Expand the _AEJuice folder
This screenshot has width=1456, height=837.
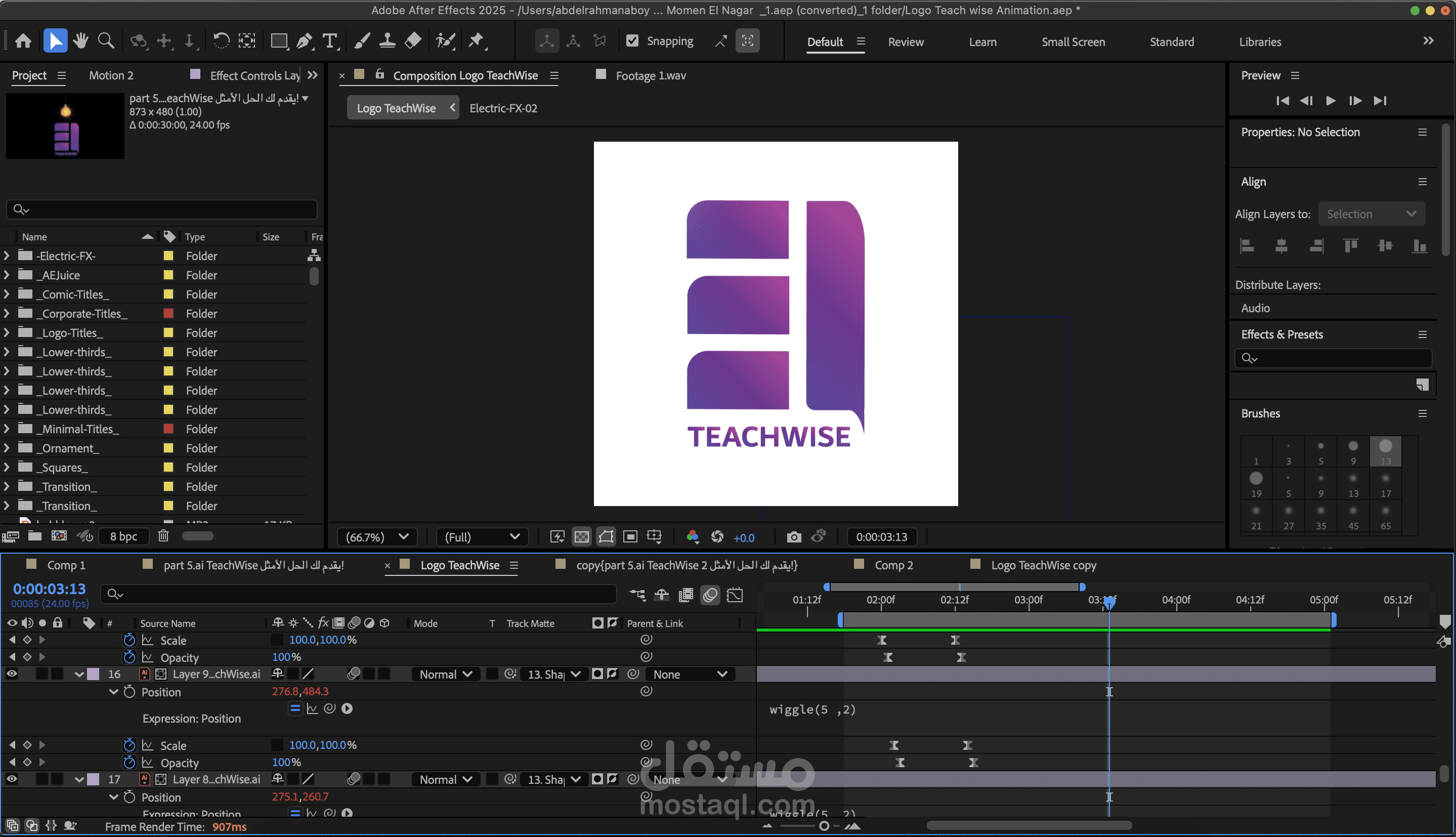[7, 275]
